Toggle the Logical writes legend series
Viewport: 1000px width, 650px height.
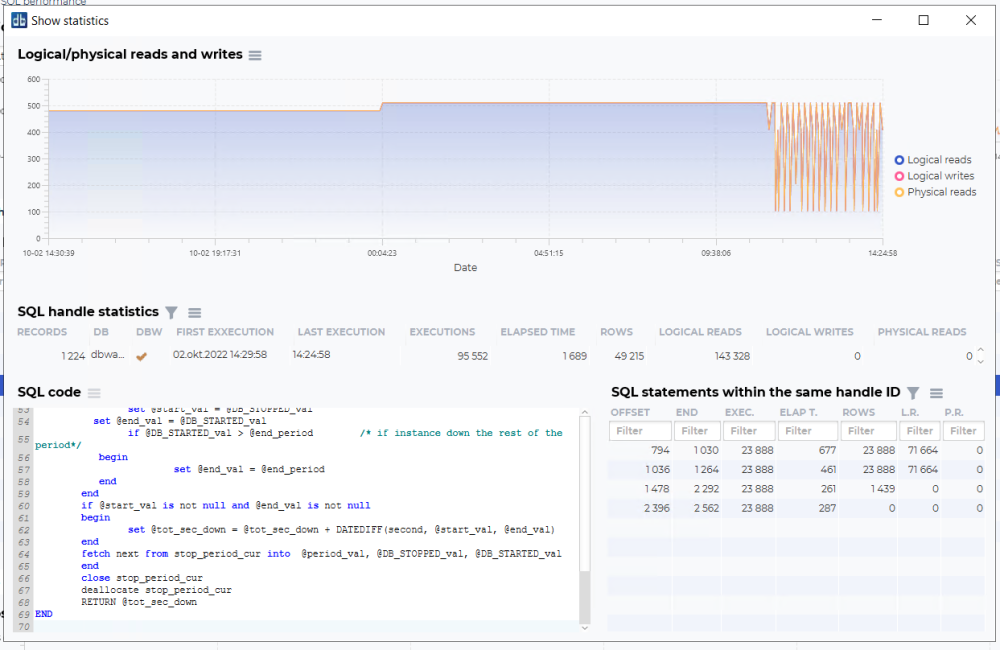pyautogui.click(x=934, y=176)
